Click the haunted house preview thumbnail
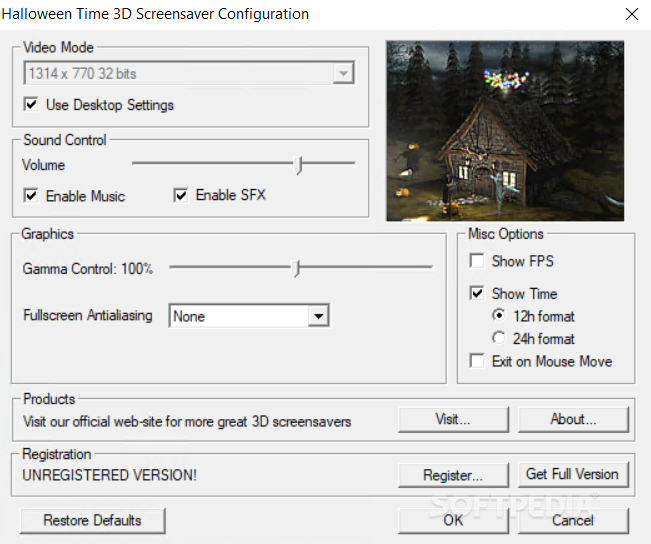Viewport: 651px width, 544px height. (505, 131)
